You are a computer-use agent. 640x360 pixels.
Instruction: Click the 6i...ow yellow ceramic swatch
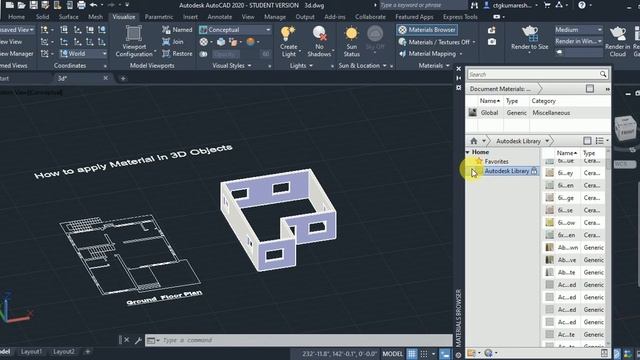550,222
